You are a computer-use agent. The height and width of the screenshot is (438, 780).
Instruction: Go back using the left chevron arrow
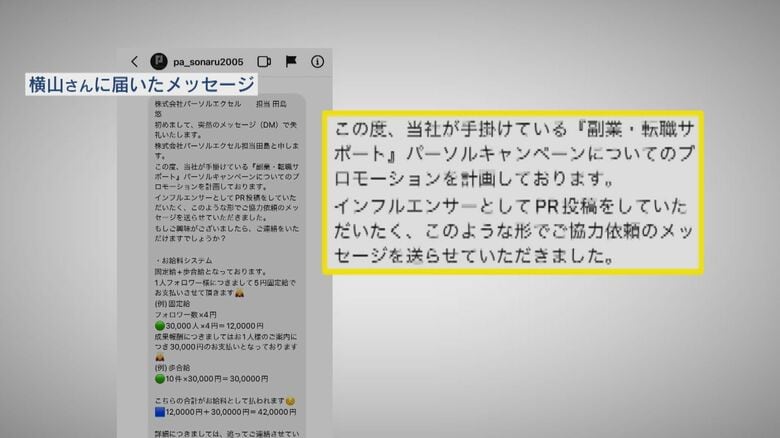coord(135,61)
